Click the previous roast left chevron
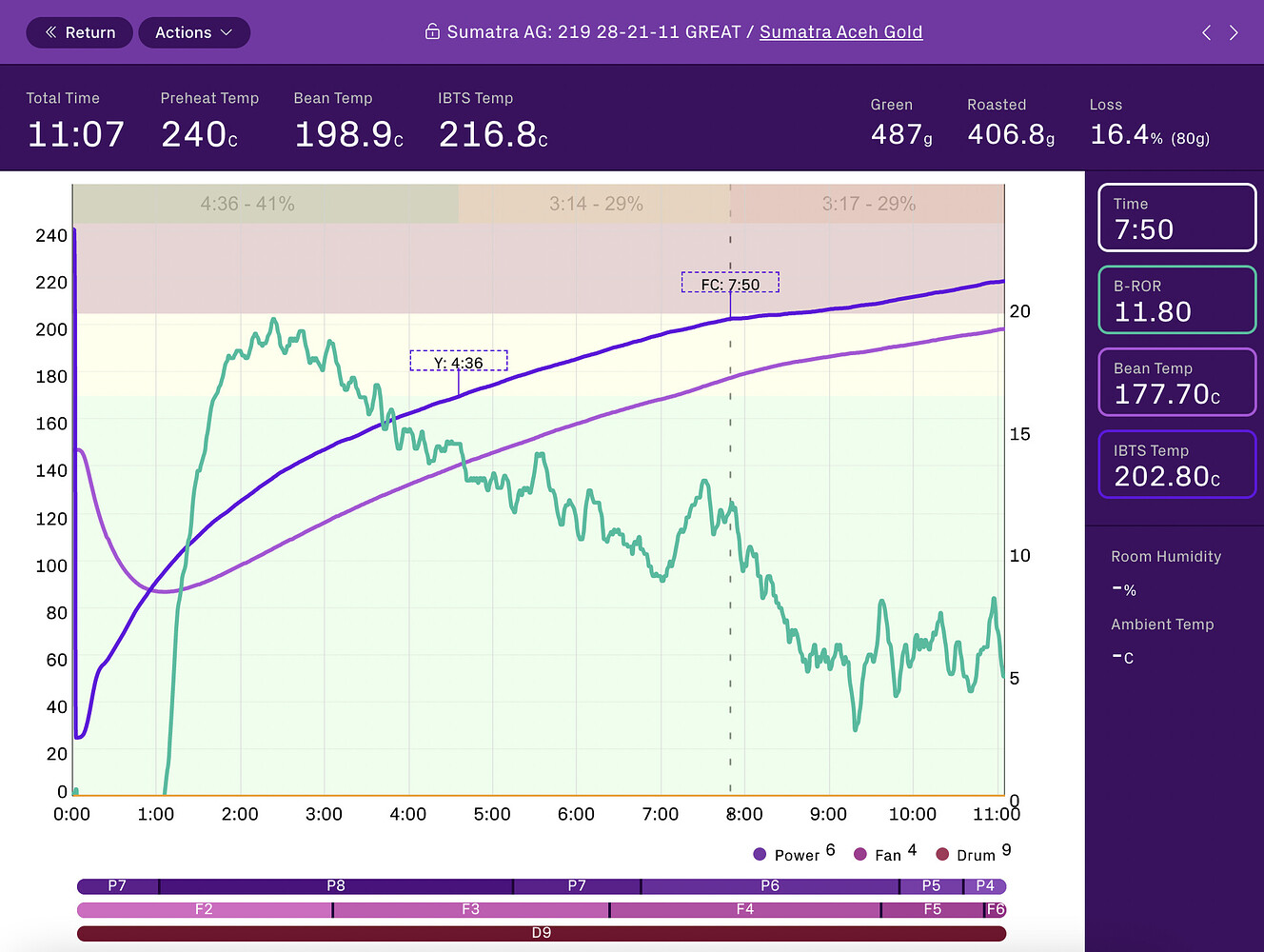1264x952 pixels. (1206, 32)
